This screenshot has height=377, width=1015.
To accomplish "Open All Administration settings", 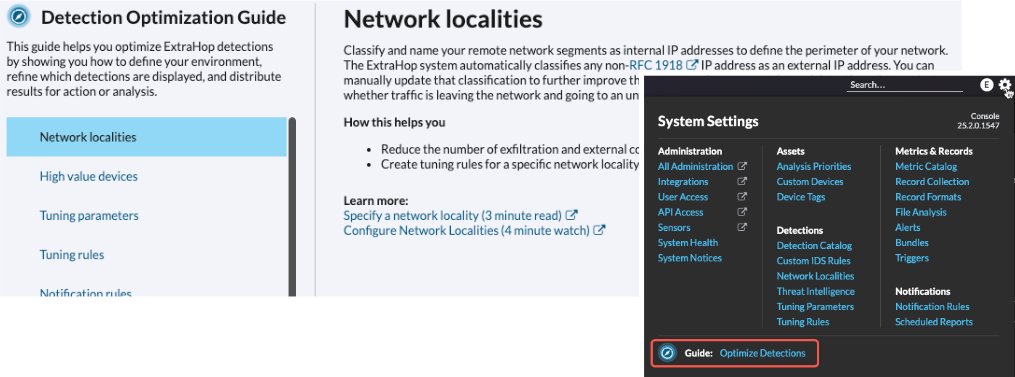I will (x=696, y=166).
